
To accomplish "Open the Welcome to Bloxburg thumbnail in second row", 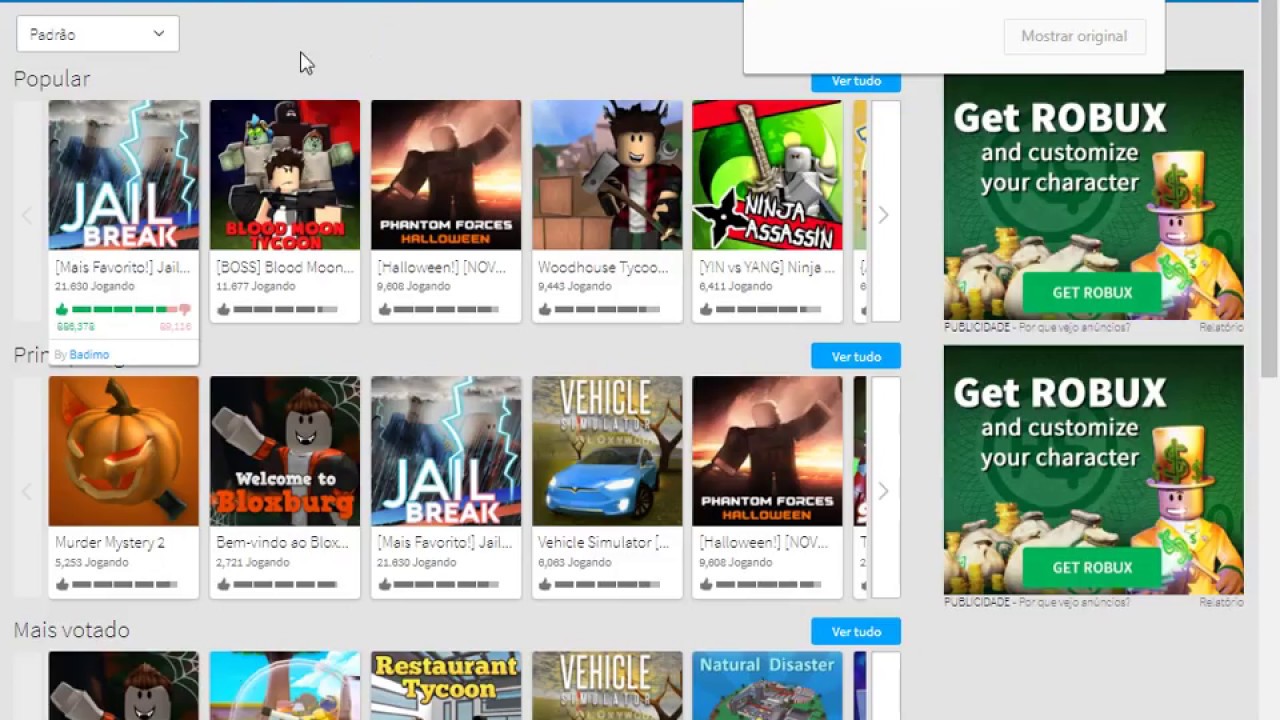I will tap(285, 451).
